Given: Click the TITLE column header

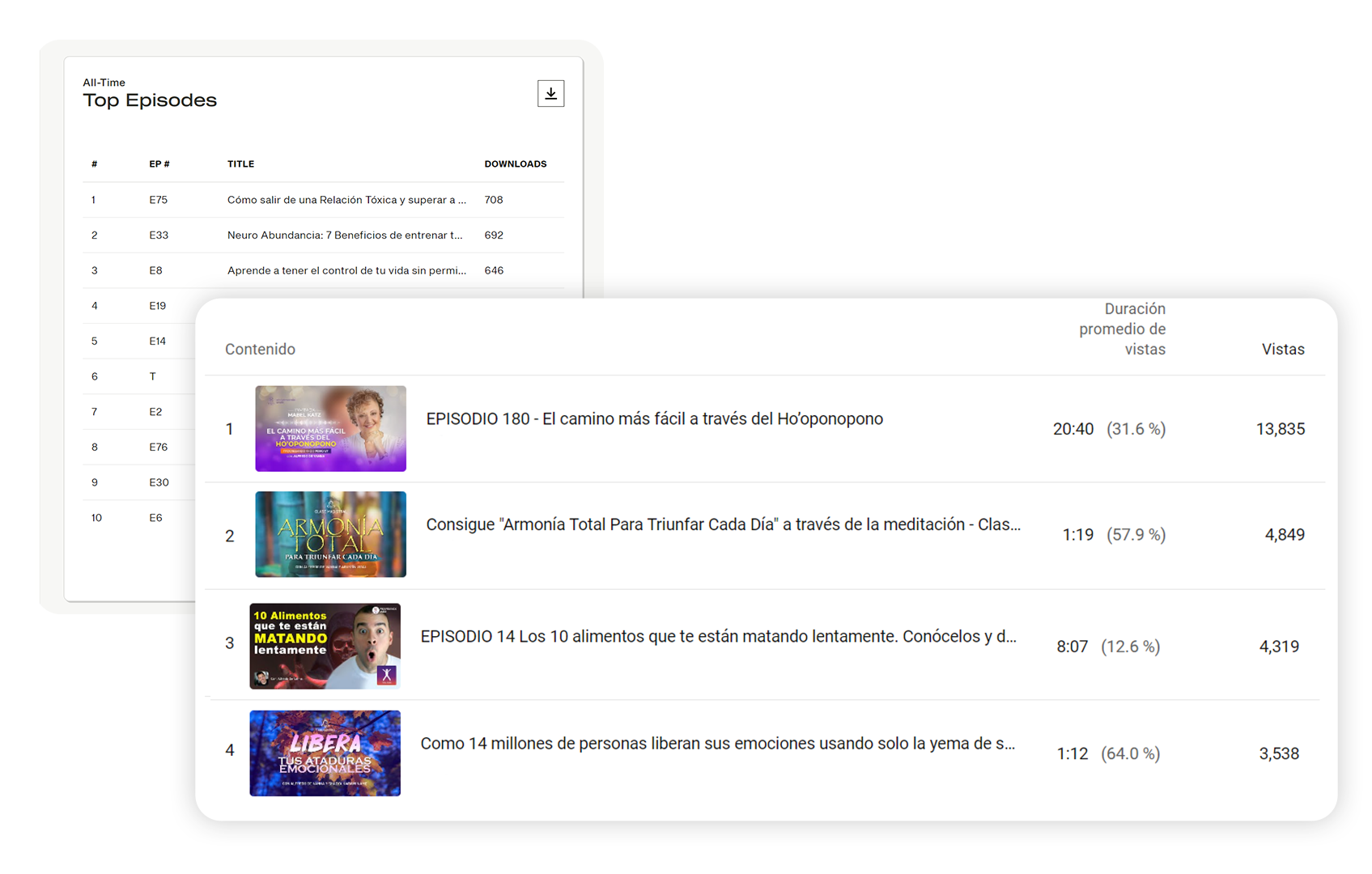Looking at the screenshot, I should coord(240,164).
